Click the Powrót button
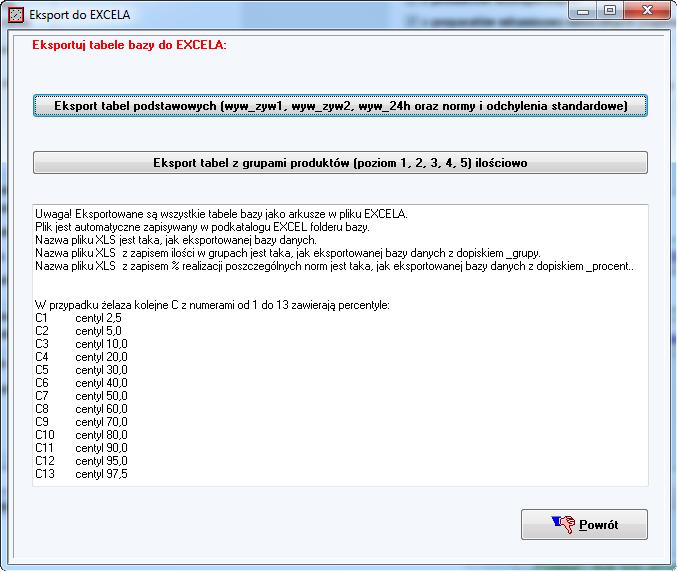Viewport: 678px width, 572px height. pyautogui.click(x=584, y=524)
